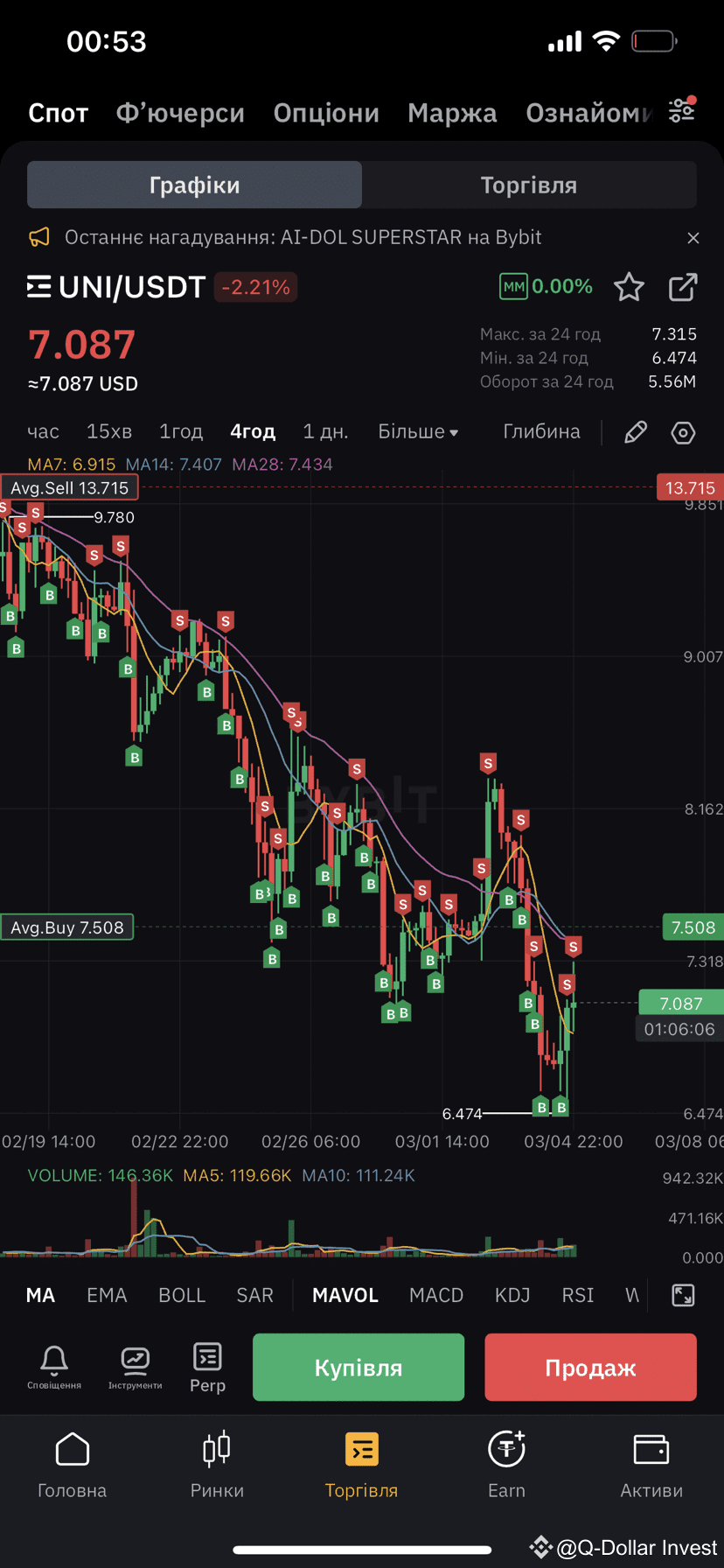Tap the 9.780 high marker on chart
The image size is (724, 1568).
pos(115,517)
